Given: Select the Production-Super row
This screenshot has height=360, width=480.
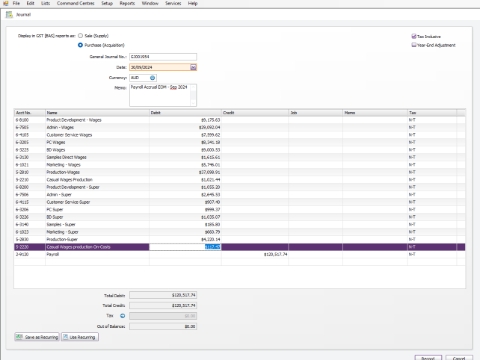Looking at the screenshot, I should click(x=240, y=239).
